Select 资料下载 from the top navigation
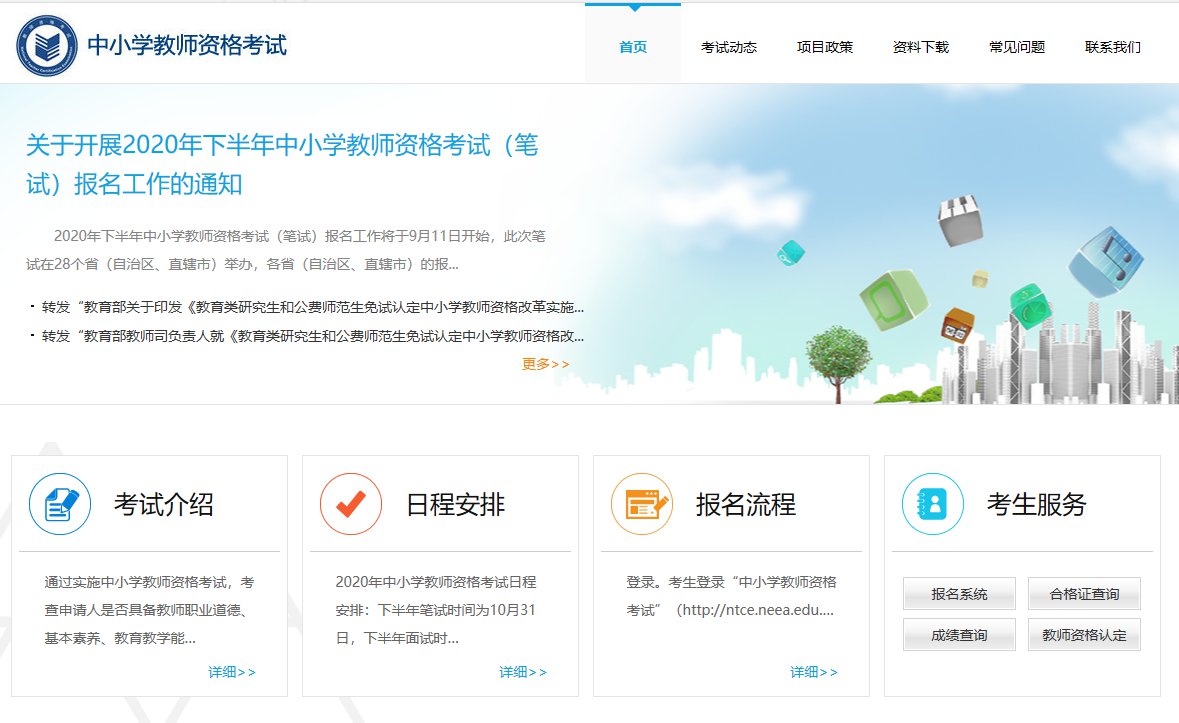 [x=921, y=47]
